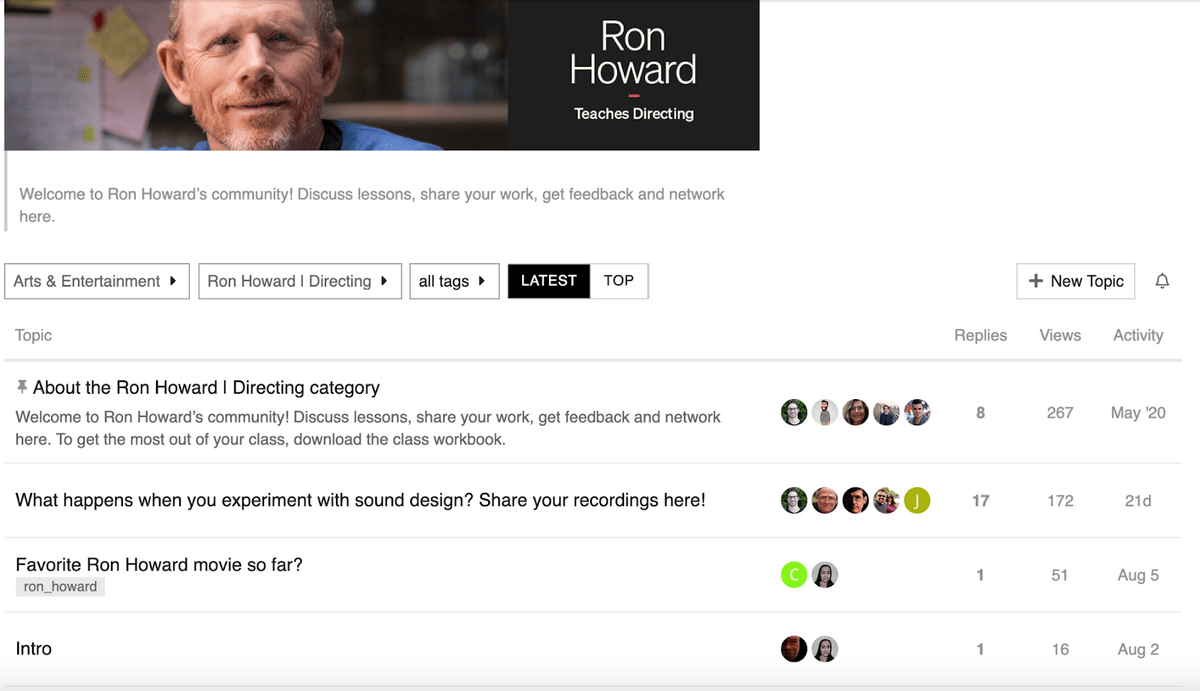This screenshot has height=691, width=1200.
Task: Open the Intro topic
Action: [34, 649]
